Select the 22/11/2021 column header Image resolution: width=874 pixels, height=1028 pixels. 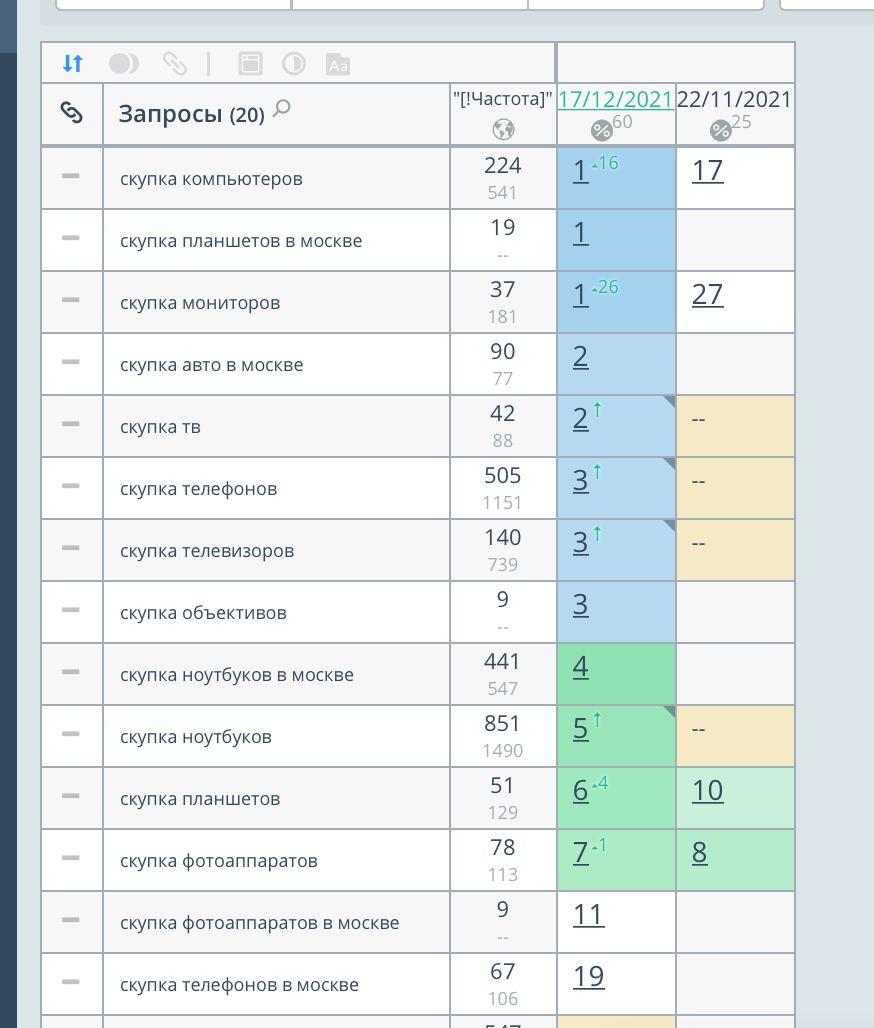[734, 99]
